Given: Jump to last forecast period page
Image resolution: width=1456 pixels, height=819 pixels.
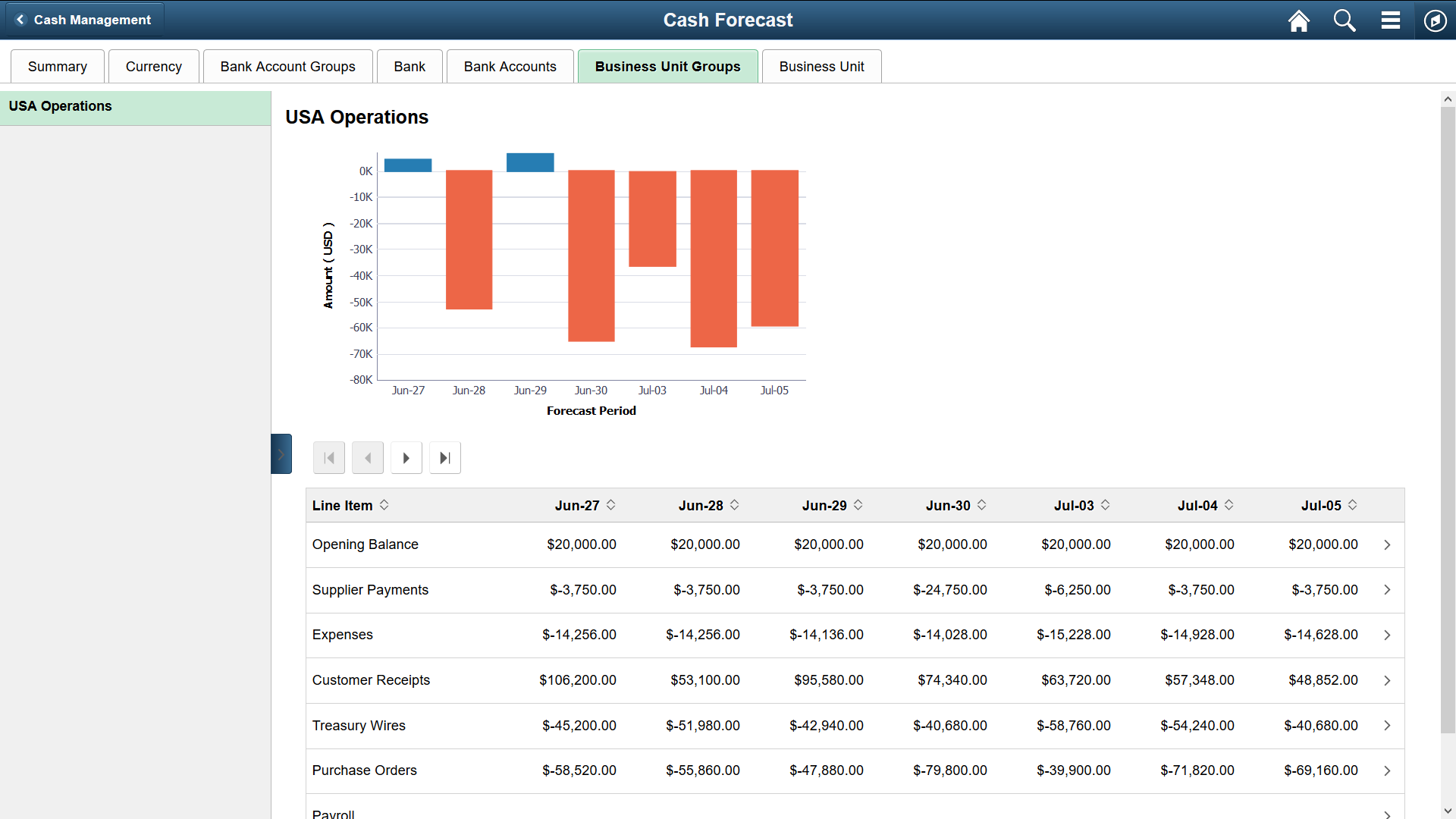Looking at the screenshot, I should pos(445,458).
